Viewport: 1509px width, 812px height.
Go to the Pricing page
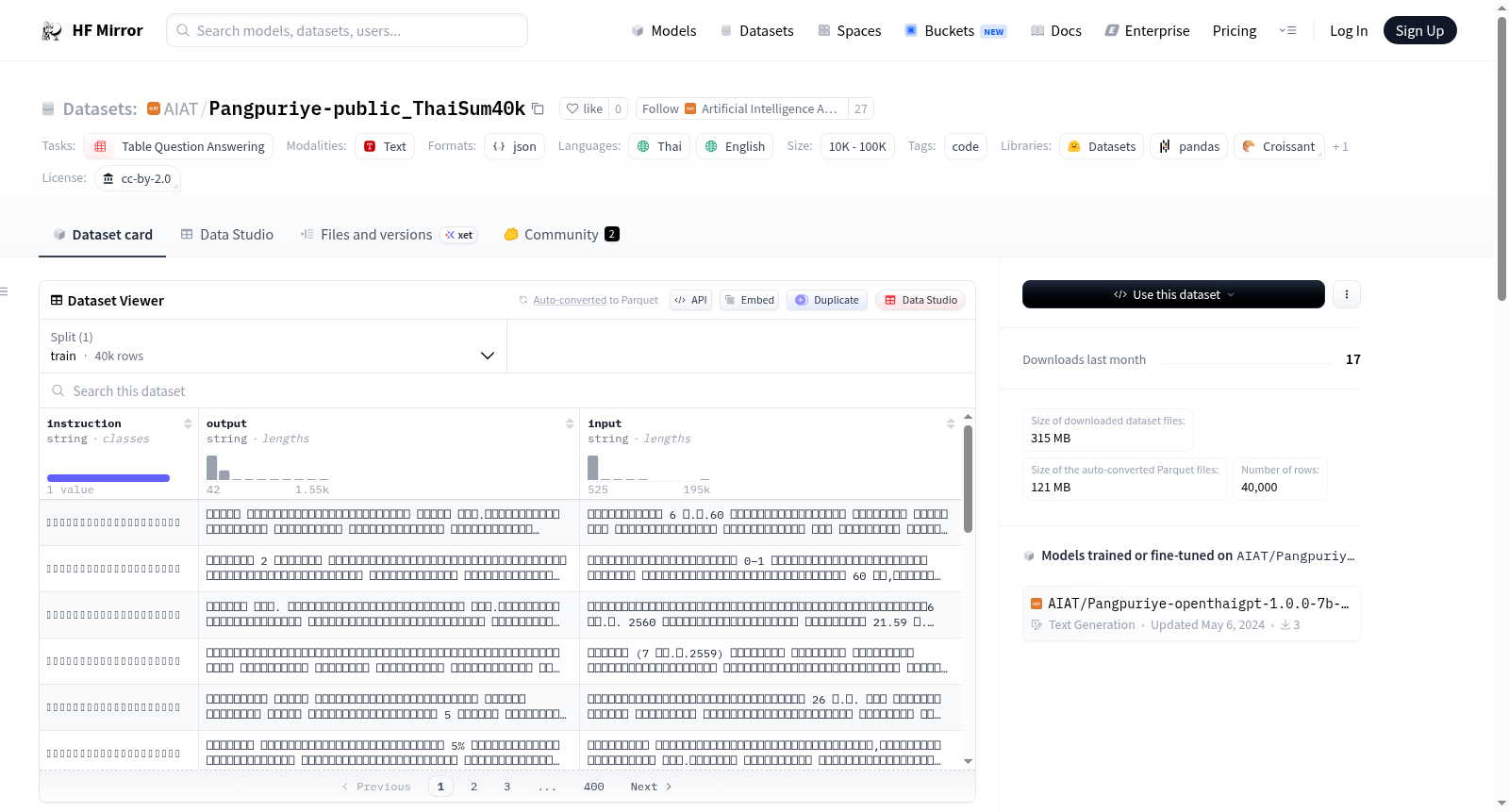coord(1235,31)
